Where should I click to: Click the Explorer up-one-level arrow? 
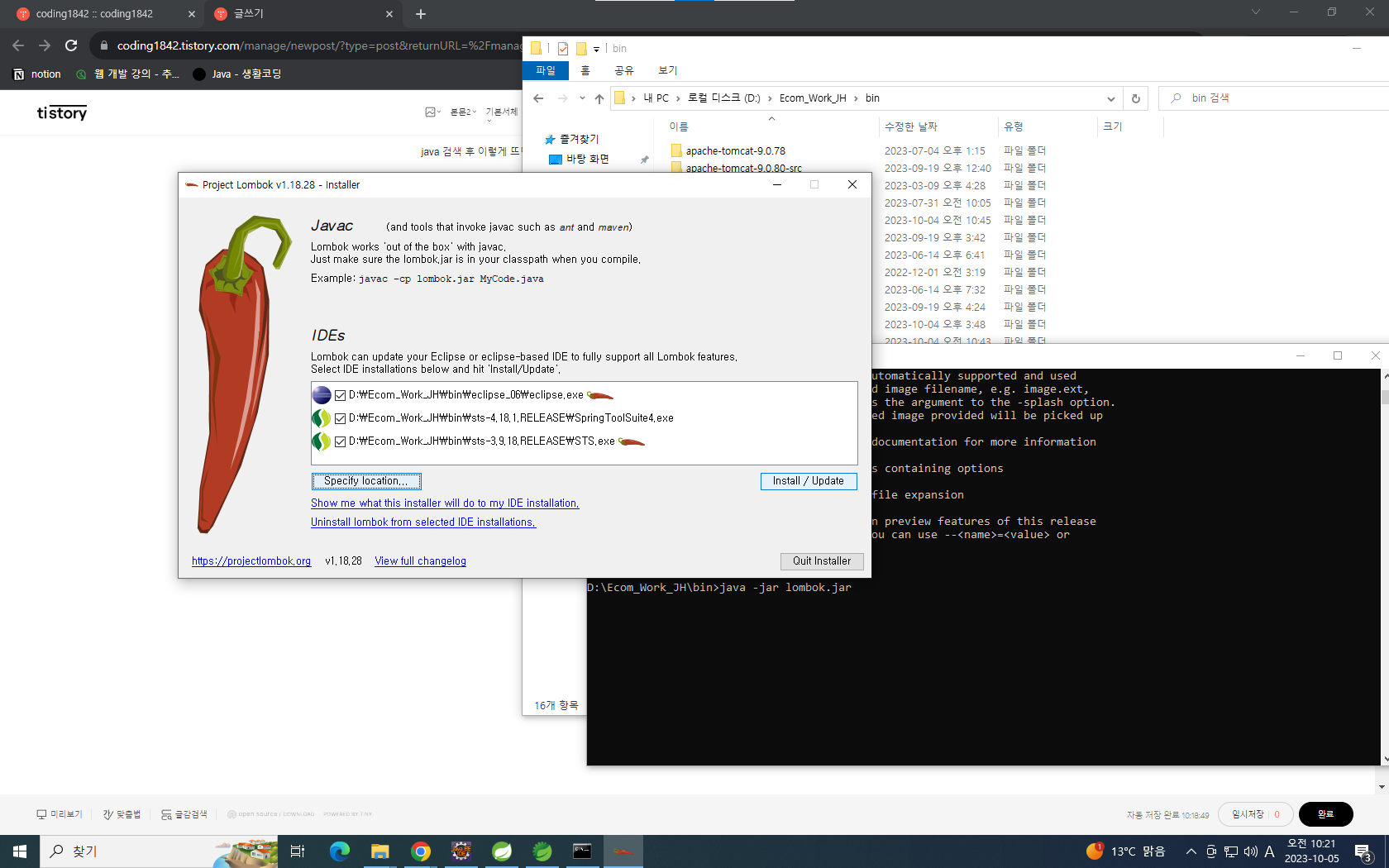coord(599,98)
